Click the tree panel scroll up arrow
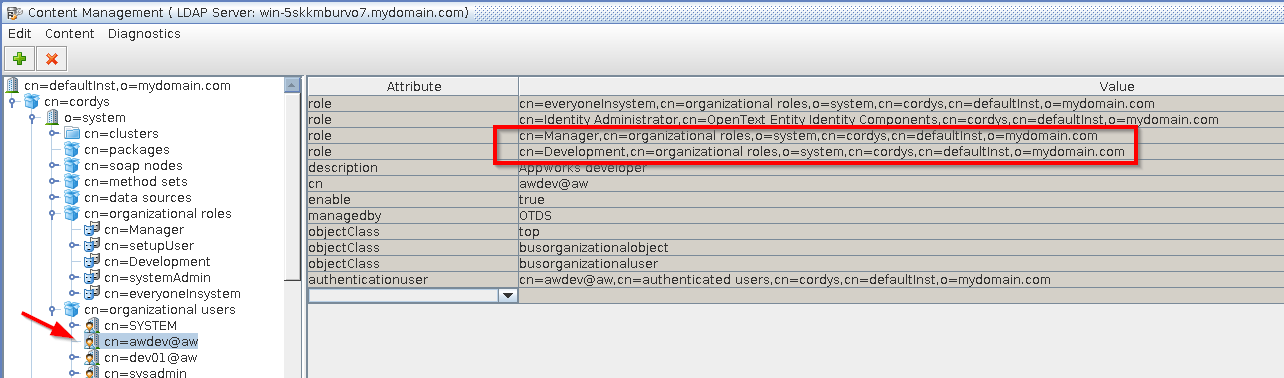 292,84
